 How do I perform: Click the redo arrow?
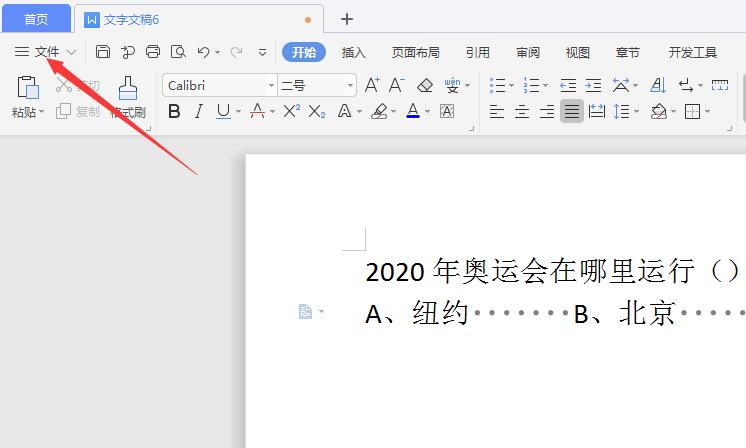pos(236,52)
